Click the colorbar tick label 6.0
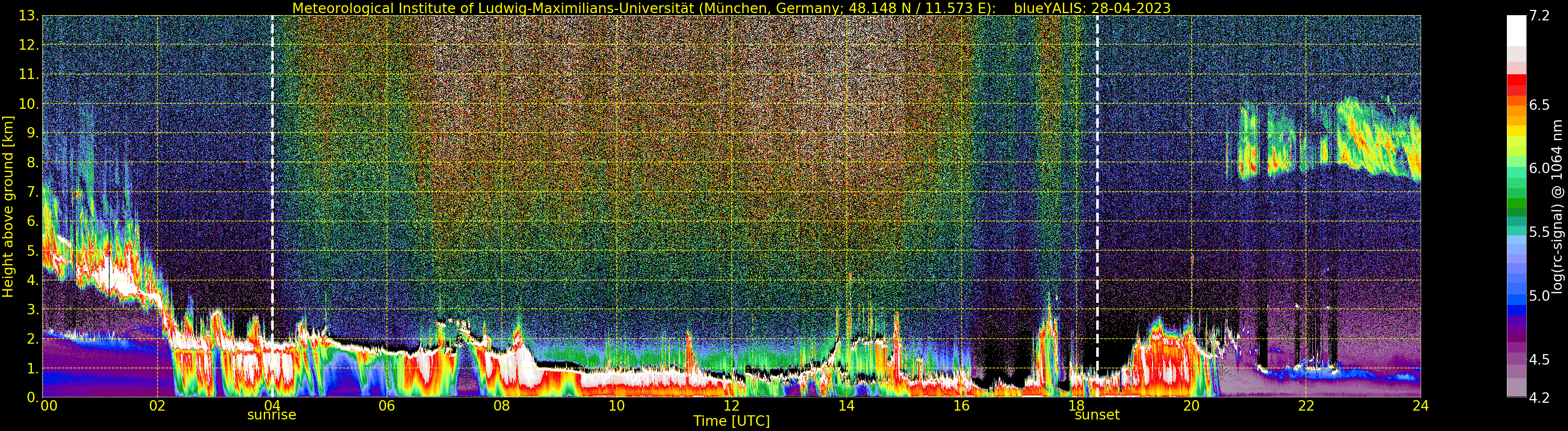Image resolution: width=1568 pixels, height=431 pixels. coord(1539,168)
